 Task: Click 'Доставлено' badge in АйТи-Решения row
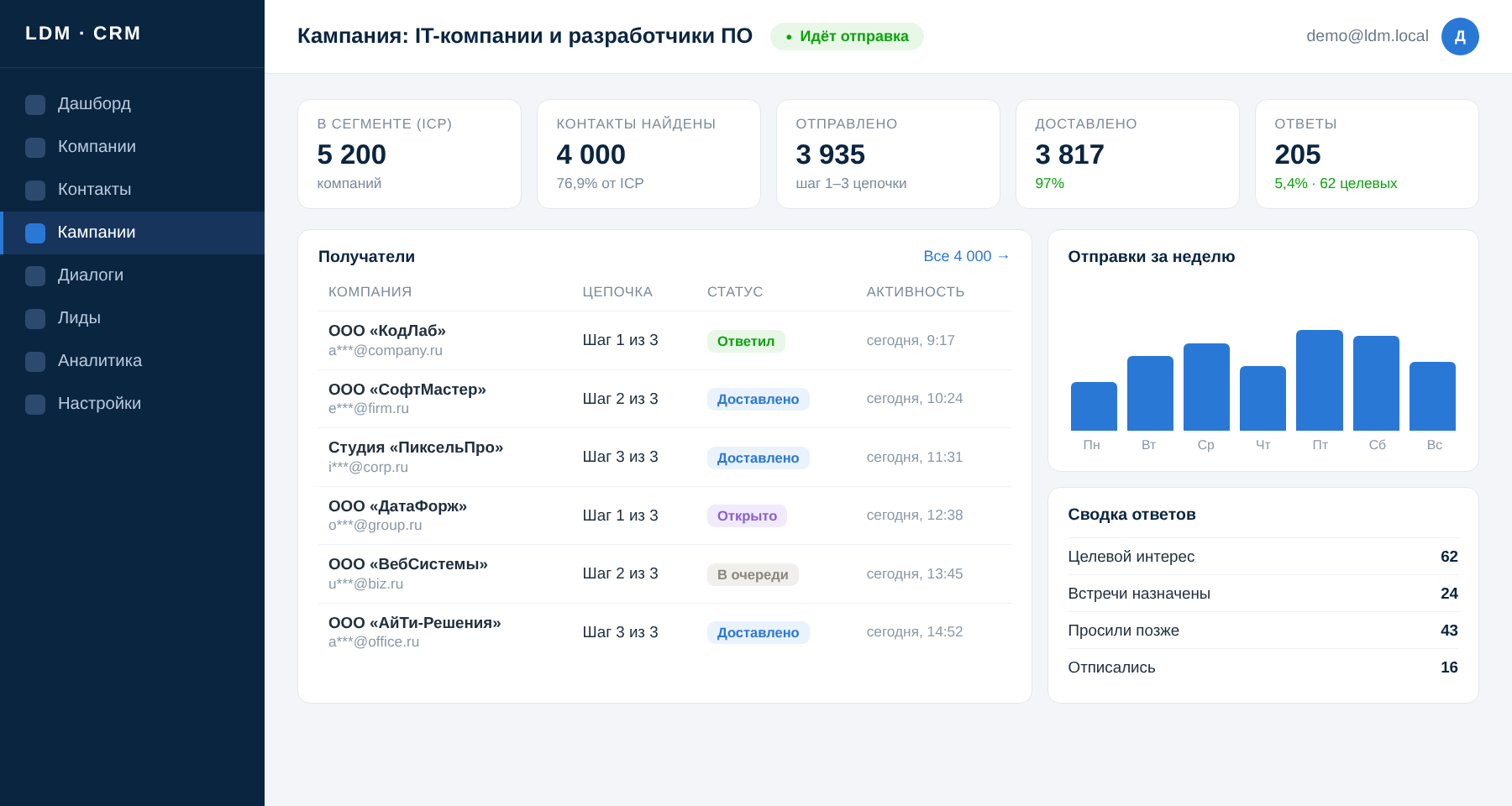coord(759,632)
